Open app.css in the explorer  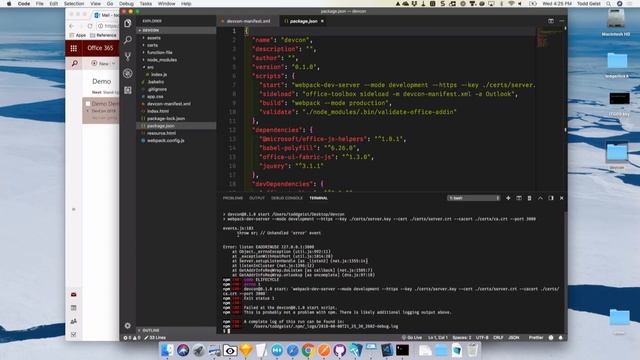(176, 96)
